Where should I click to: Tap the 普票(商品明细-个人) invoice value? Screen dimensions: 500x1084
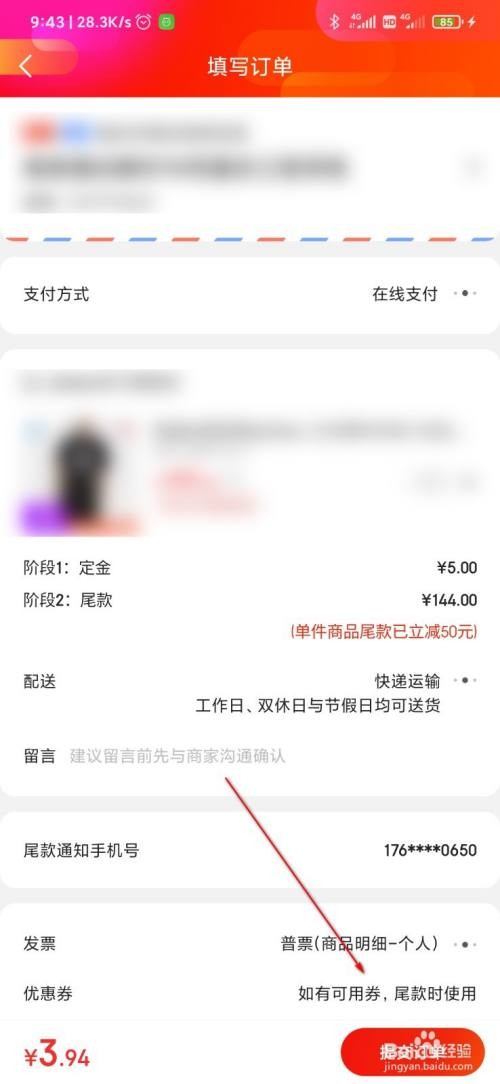click(359, 944)
